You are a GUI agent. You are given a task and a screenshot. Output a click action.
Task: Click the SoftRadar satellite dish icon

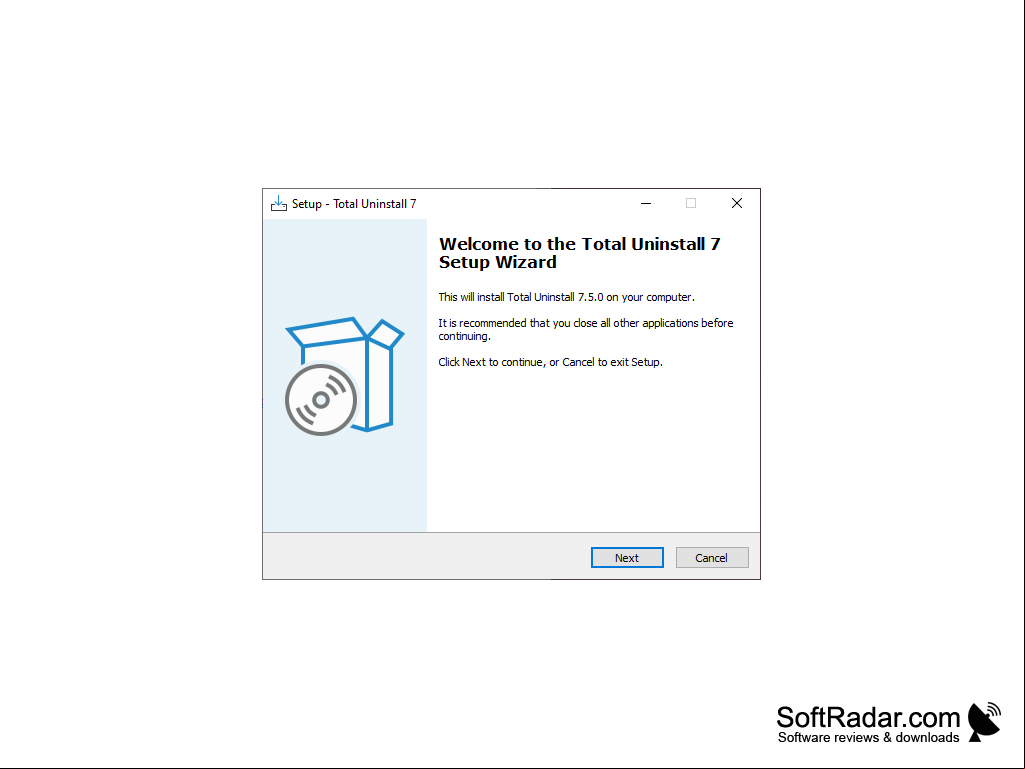(984, 721)
